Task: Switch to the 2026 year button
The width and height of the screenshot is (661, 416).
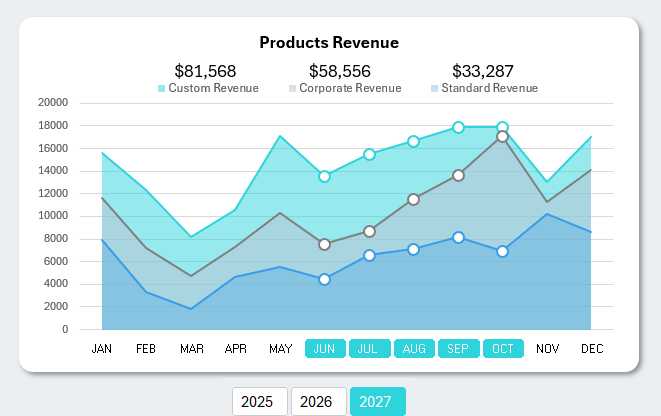Action: click(318, 402)
